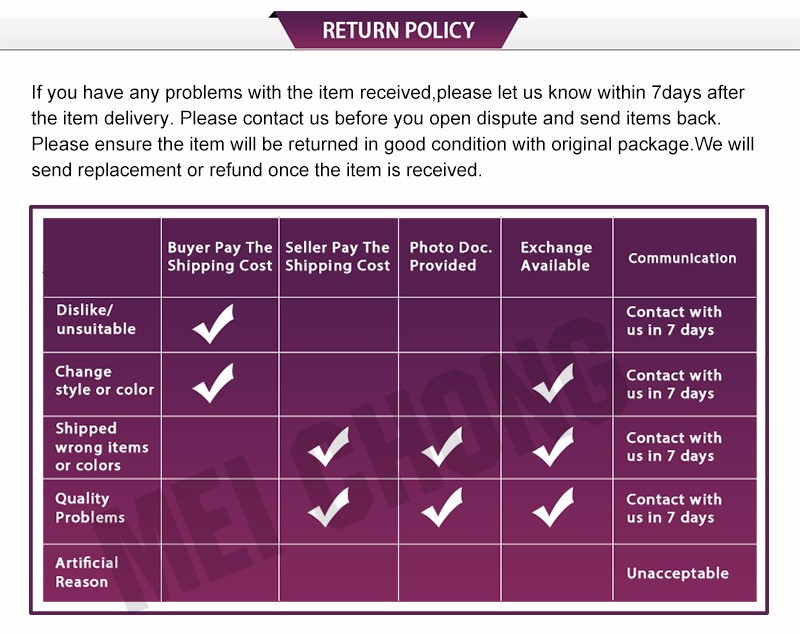Click the checkmark for Dislike/unsuitable buyer pays shipping
Image resolution: width=800 pixels, height=634 pixels.
pos(213,323)
